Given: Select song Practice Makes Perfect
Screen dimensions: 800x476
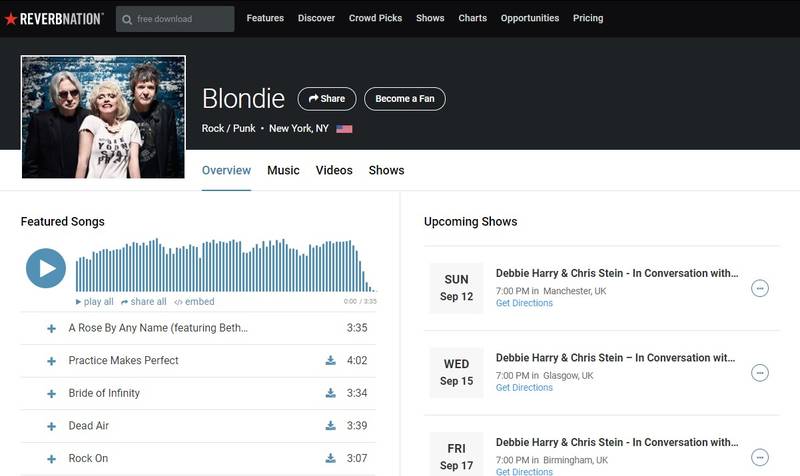Looking at the screenshot, I should click(x=123, y=360).
